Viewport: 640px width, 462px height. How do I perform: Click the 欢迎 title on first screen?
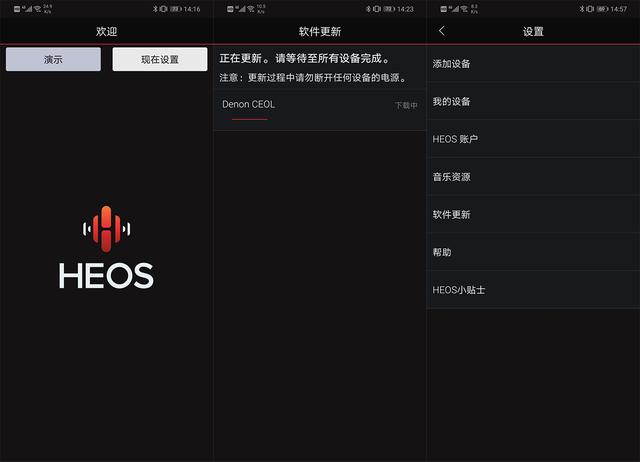[x=107, y=31]
